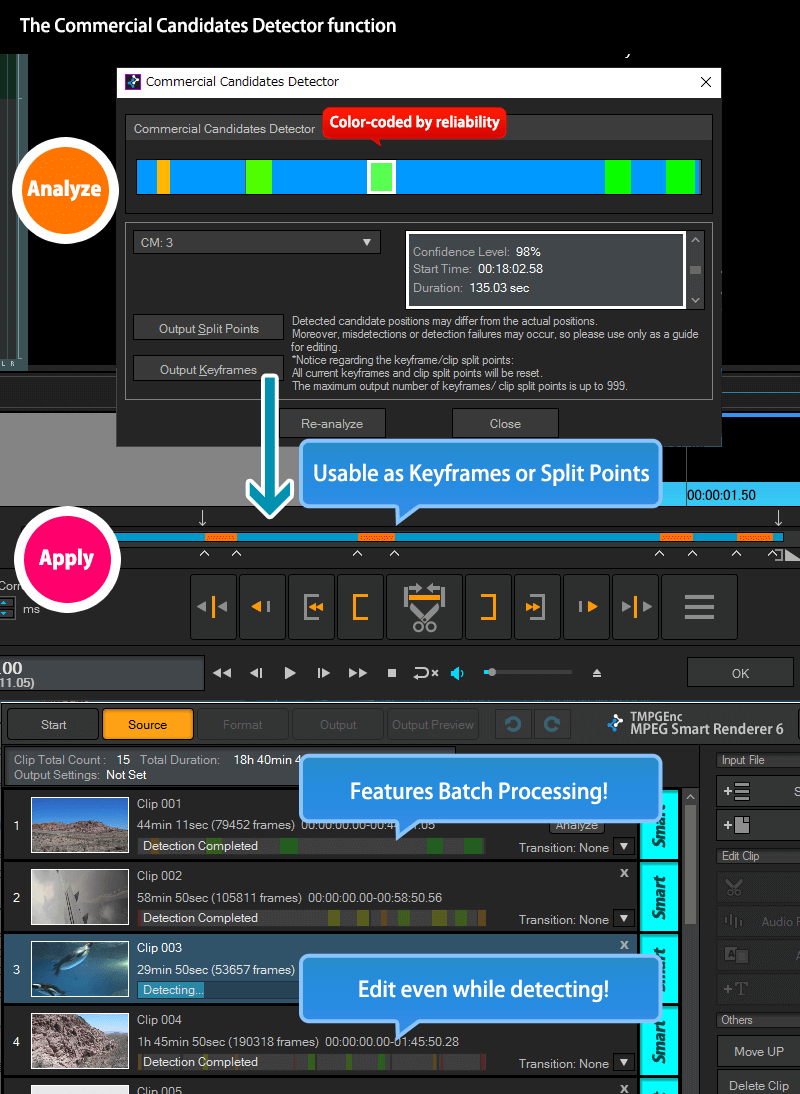The width and height of the screenshot is (800, 1094).
Task: Open the Output stage tab
Action: pos(338,725)
